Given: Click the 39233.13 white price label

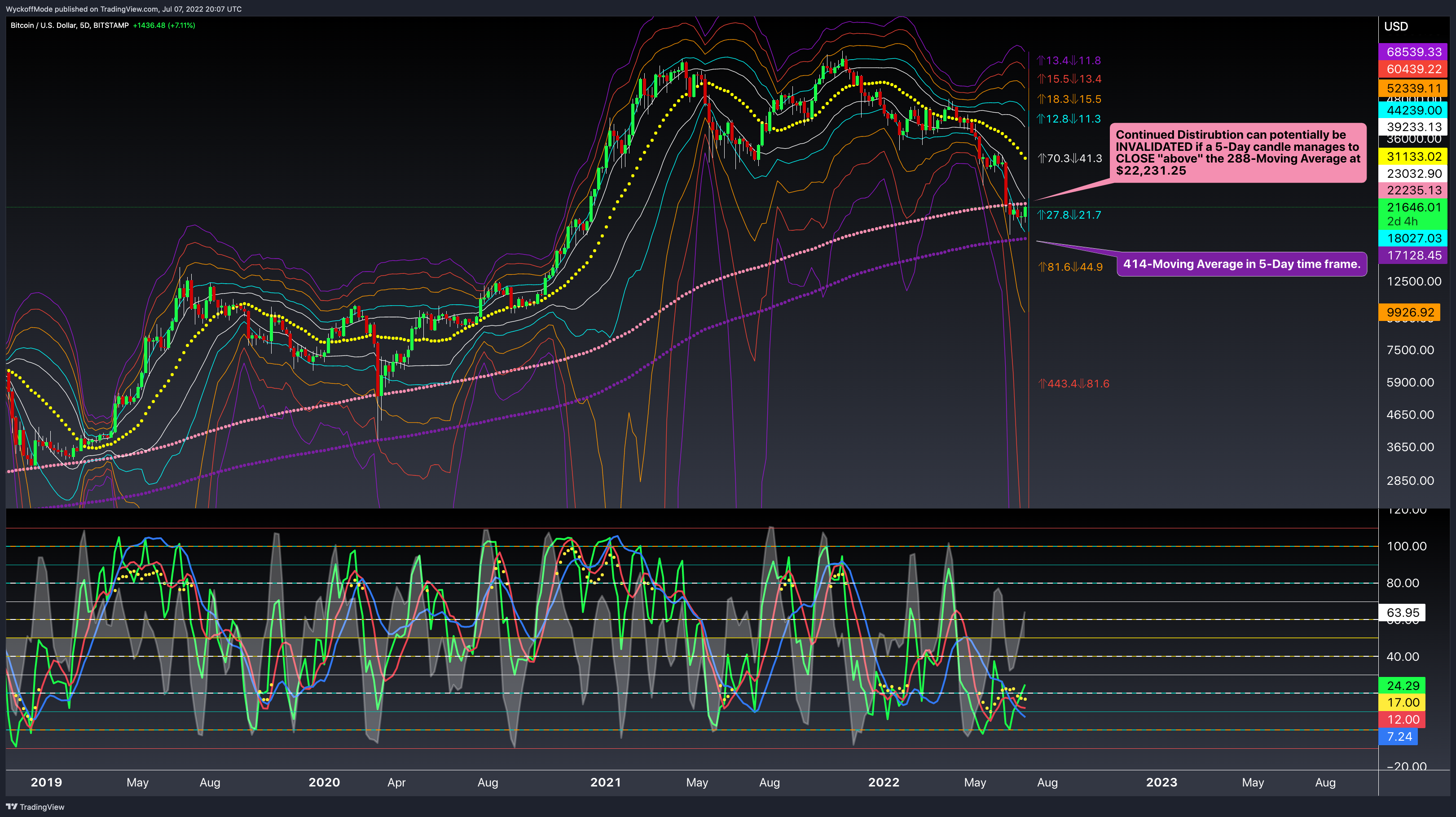Looking at the screenshot, I should pyautogui.click(x=1413, y=127).
